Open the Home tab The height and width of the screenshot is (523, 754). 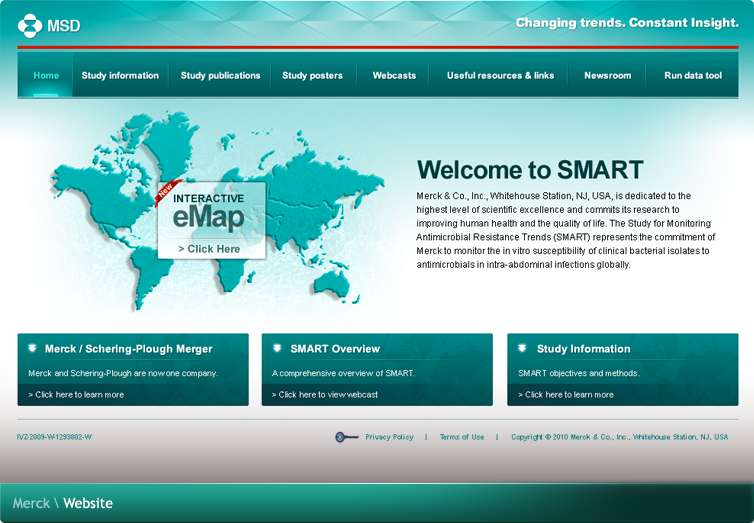click(x=46, y=75)
